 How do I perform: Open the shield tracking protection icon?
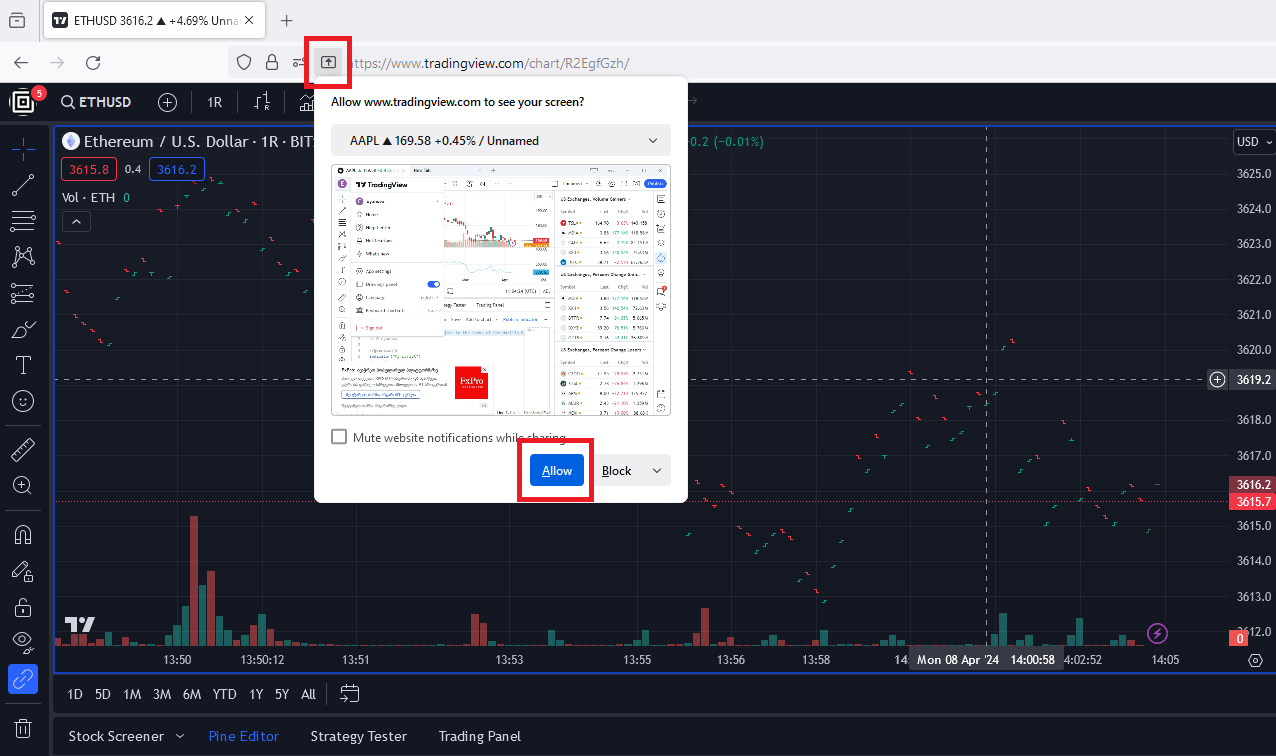(244, 62)
